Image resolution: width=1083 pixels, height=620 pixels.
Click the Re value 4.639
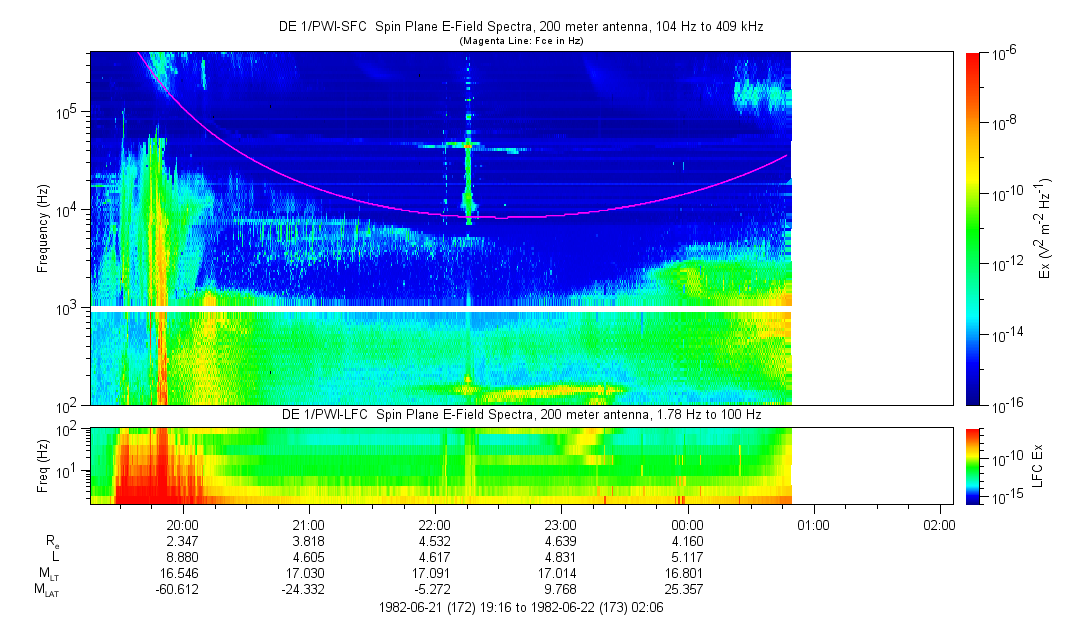click(560, 541)
